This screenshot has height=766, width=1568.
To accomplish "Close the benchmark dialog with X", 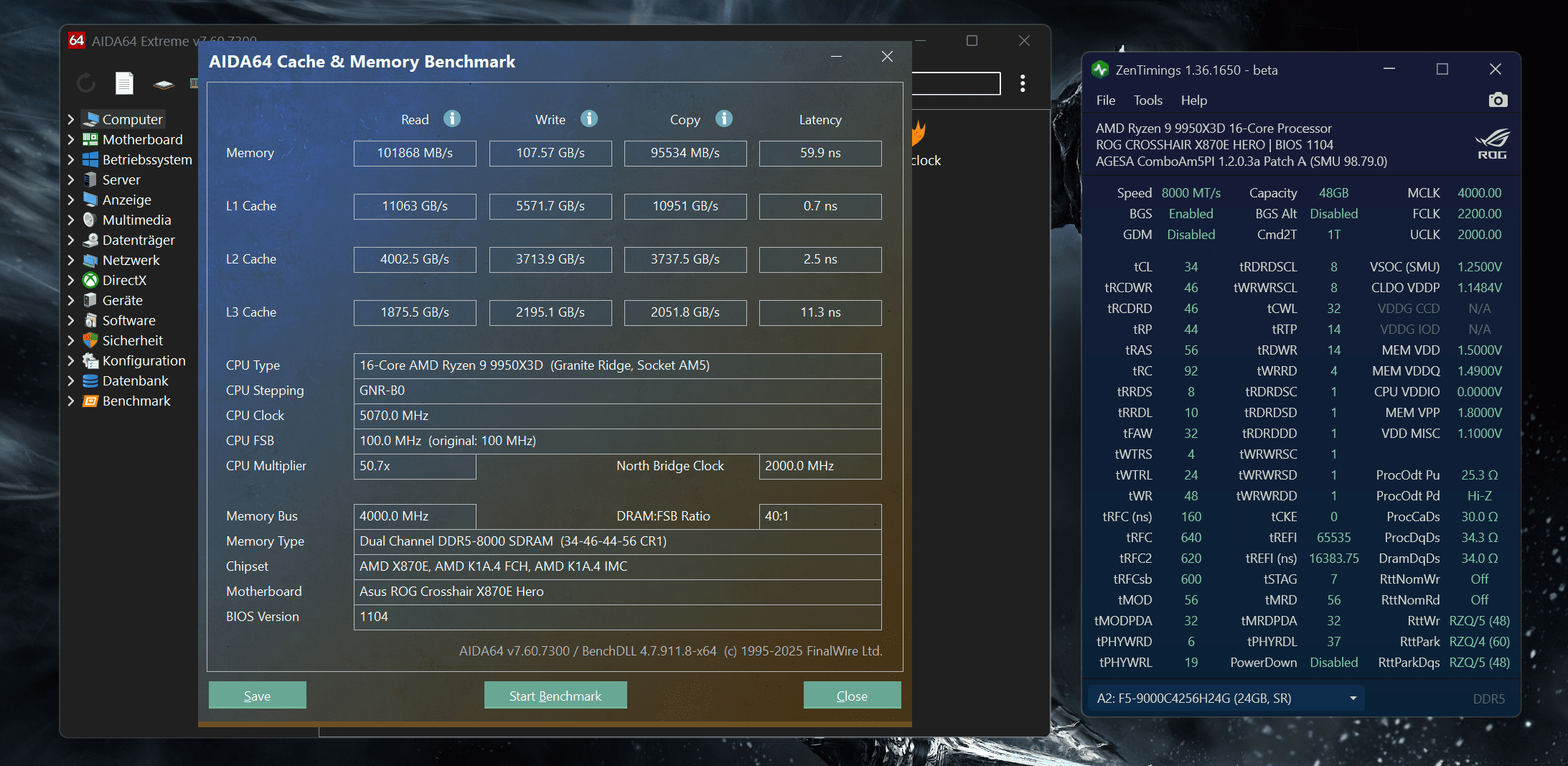I will click(887, 56).
